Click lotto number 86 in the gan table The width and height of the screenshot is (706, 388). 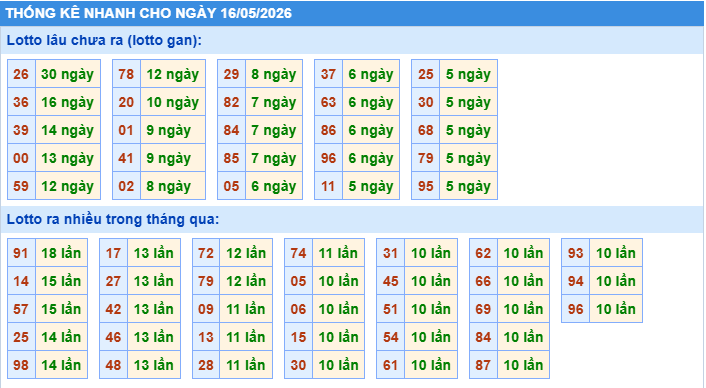tap(329, 130)
